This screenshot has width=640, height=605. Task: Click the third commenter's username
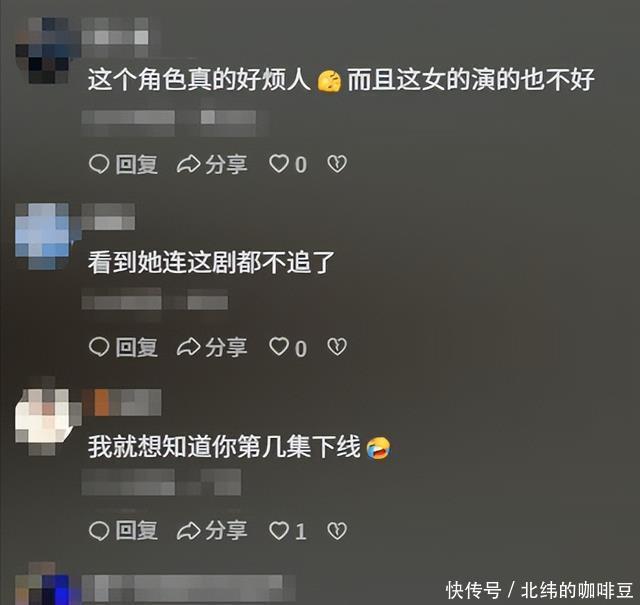point(122,403)
